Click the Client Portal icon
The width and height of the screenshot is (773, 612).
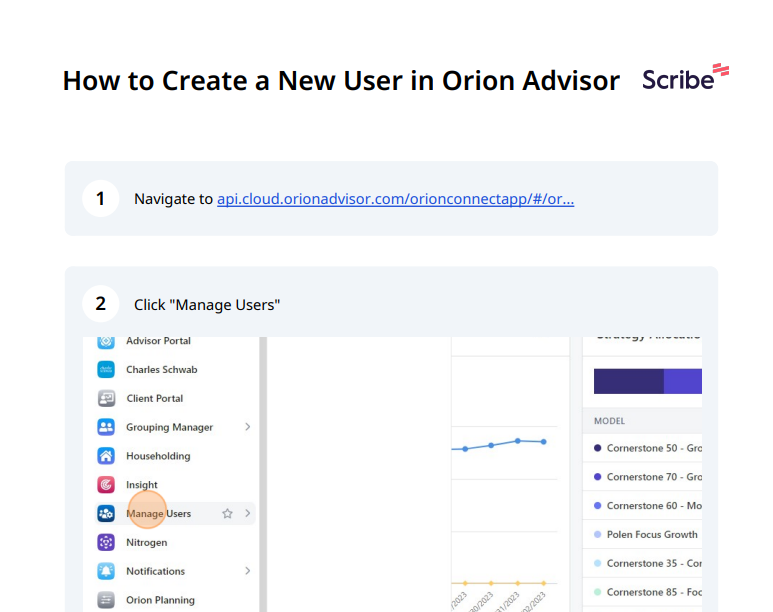click(x=106, y=398)
